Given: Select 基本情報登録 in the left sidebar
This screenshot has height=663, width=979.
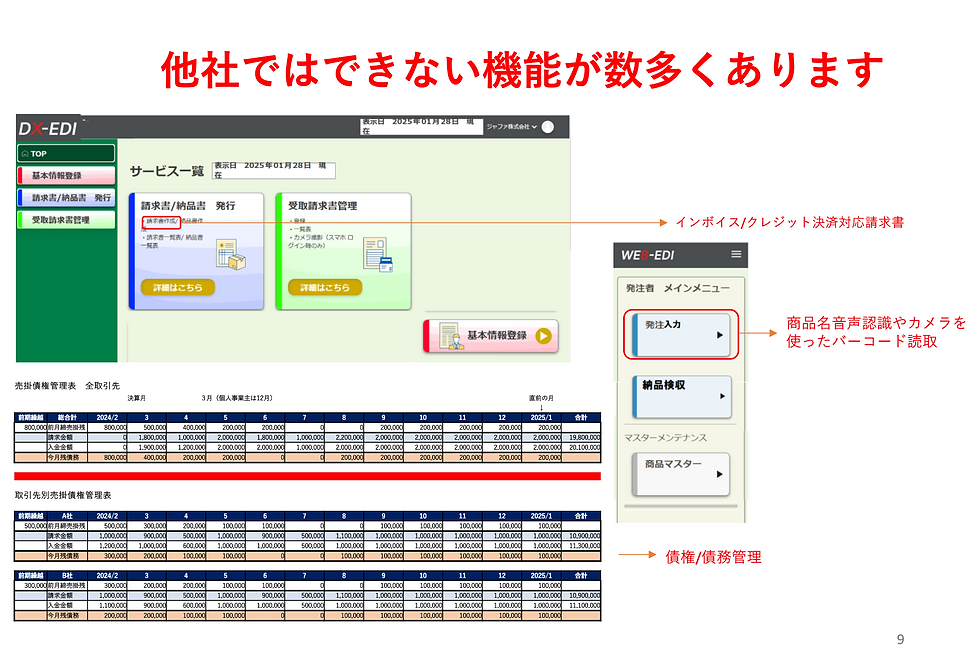Looking at the screenshot, I should (66, 175).
